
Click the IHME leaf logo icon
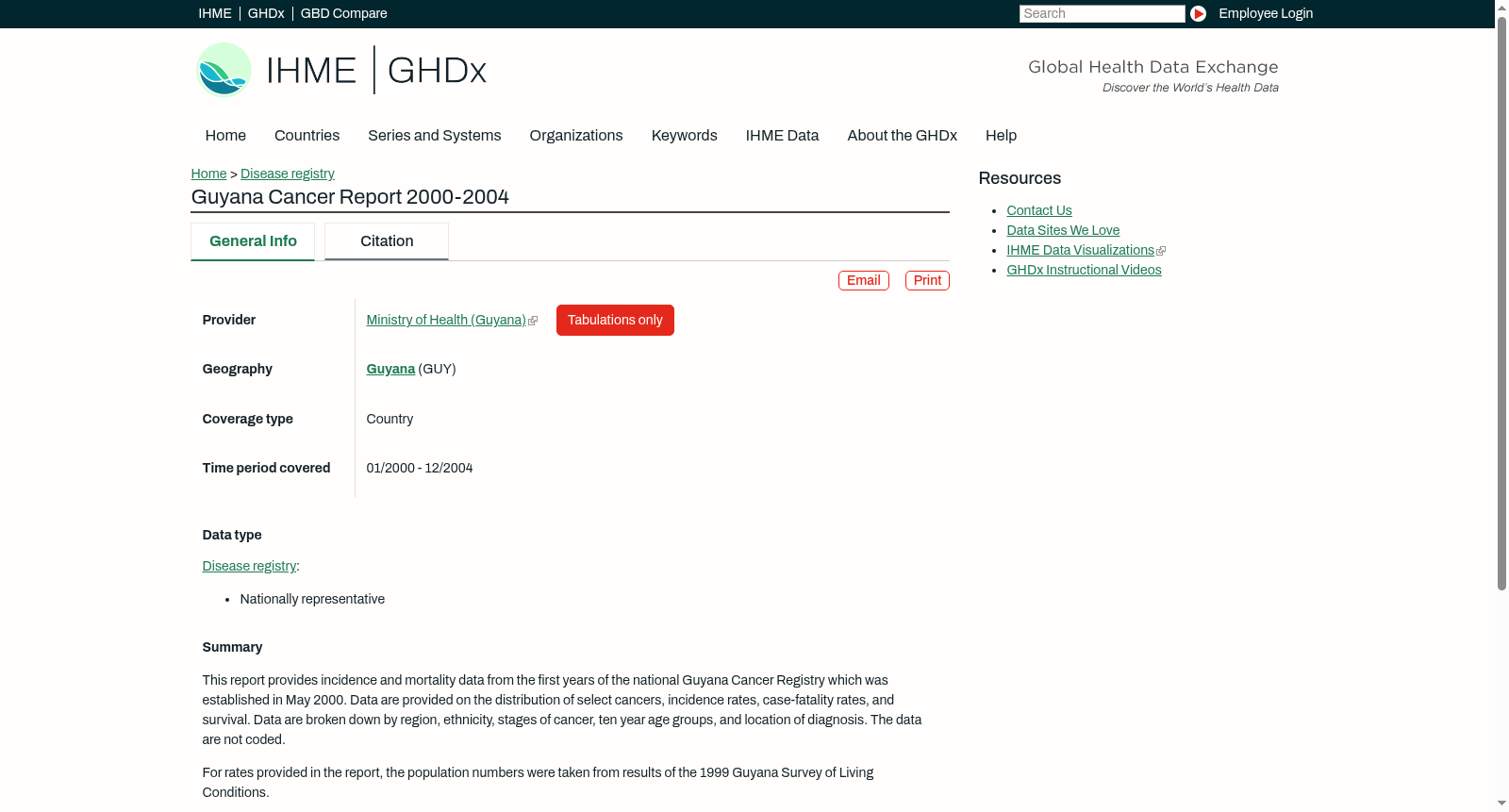(224, 70)
